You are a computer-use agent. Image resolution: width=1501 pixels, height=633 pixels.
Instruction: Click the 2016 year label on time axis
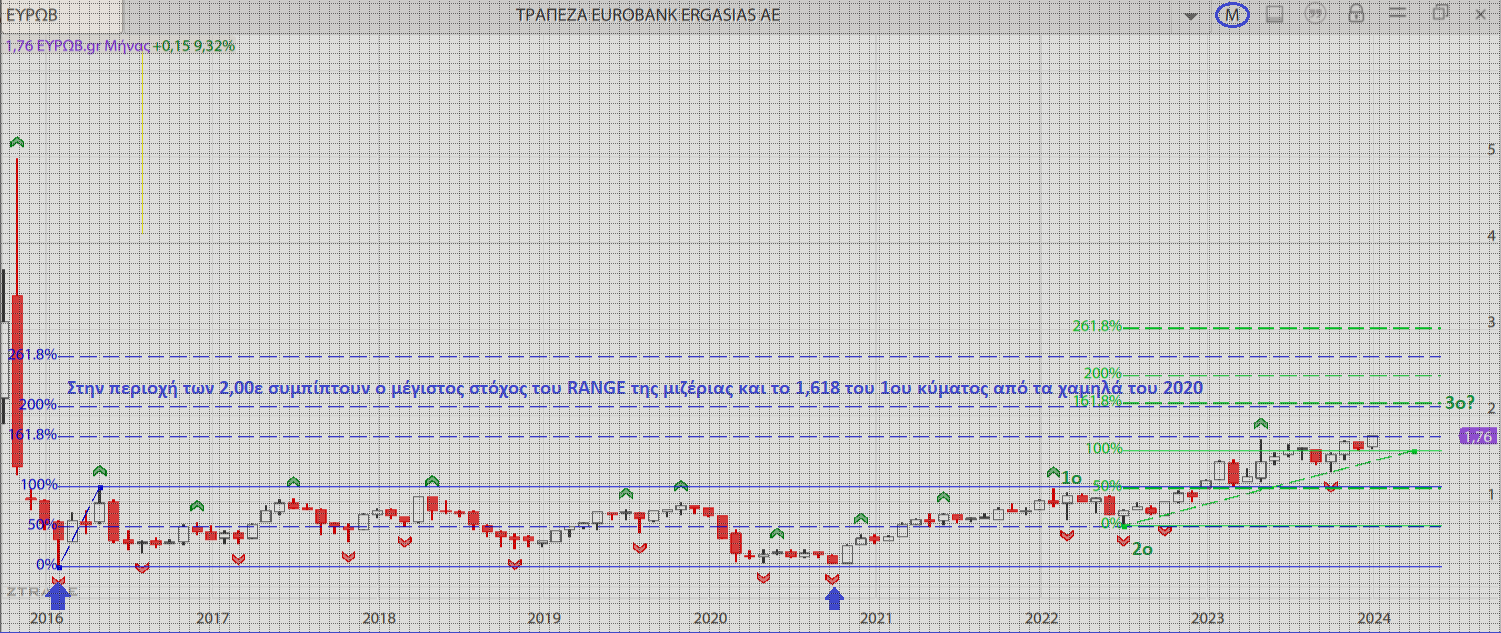point(47,618)
